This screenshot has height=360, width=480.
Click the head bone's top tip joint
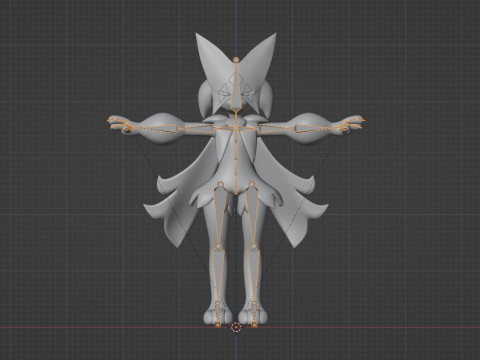click(x=236, y=60)
